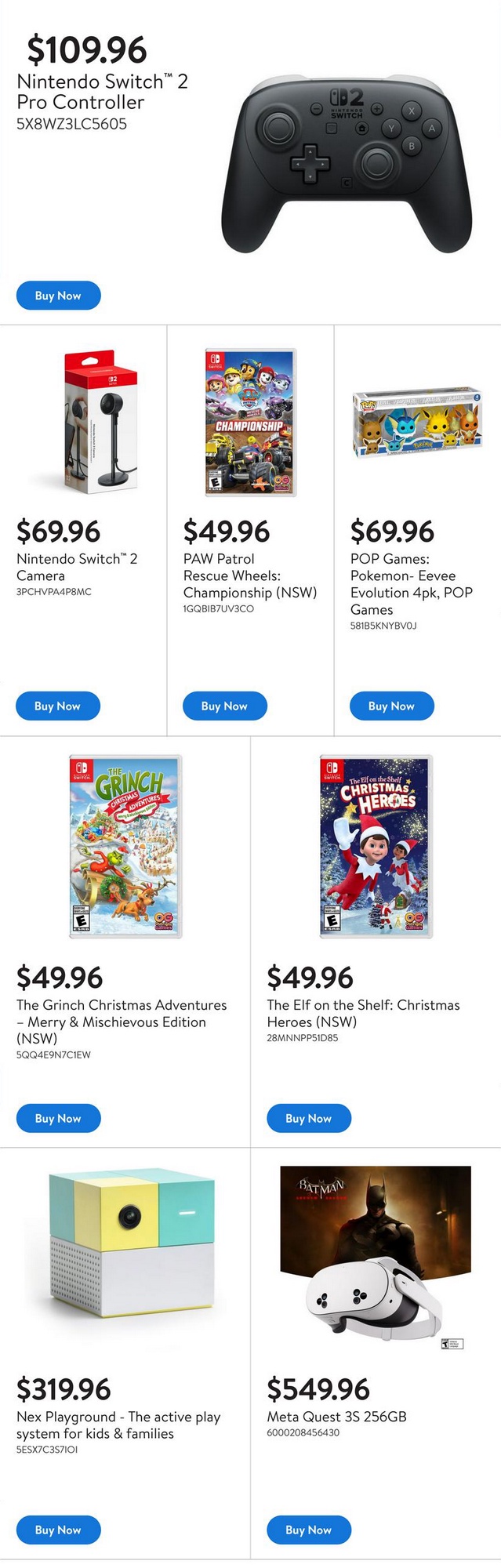Buy the Meta Quest 3S 256GB
Image resolution: width=501 pixels, height=1568 pixels.
pyautogui.click(x=308, y=1530)
